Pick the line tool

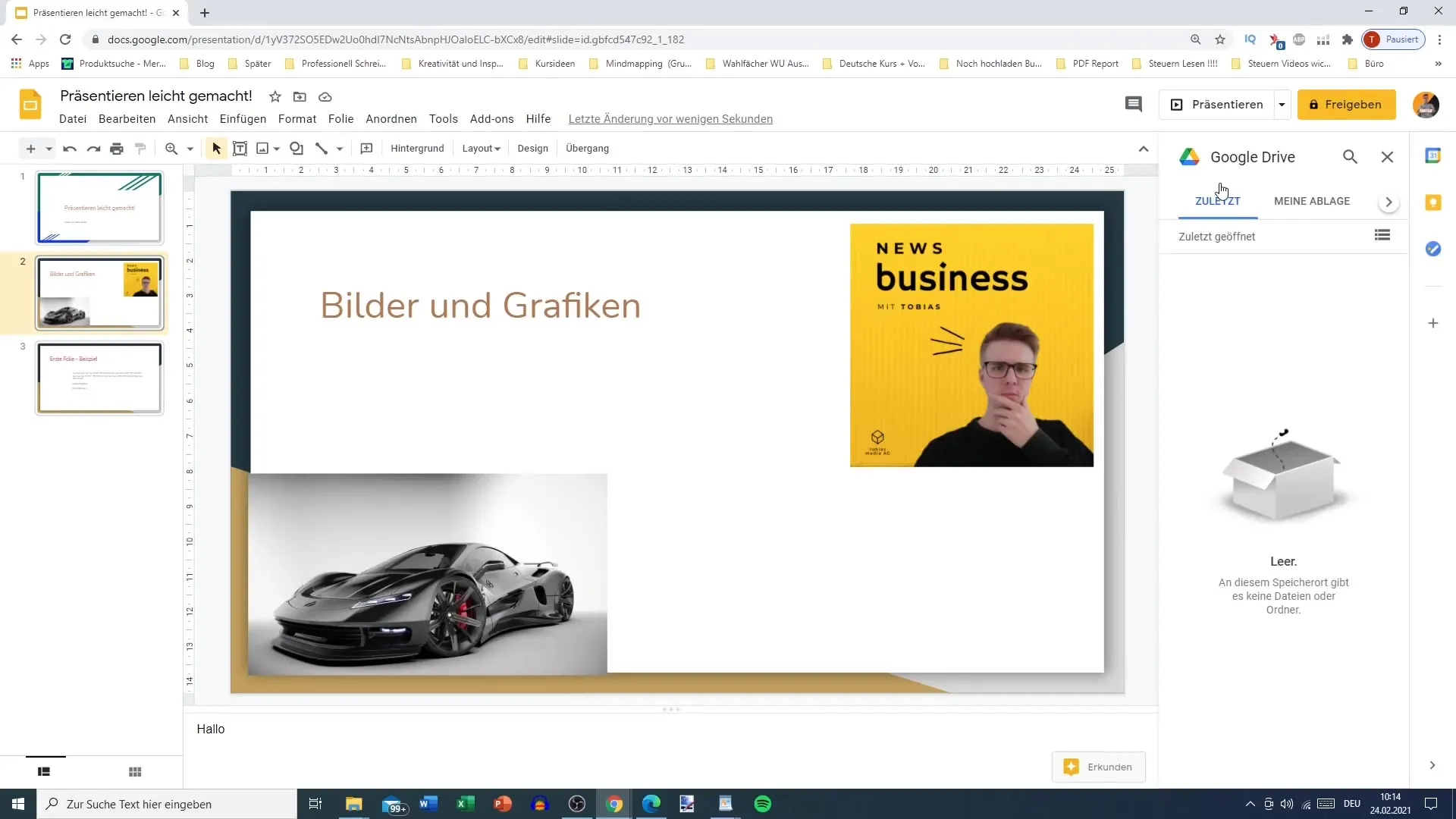322,149
